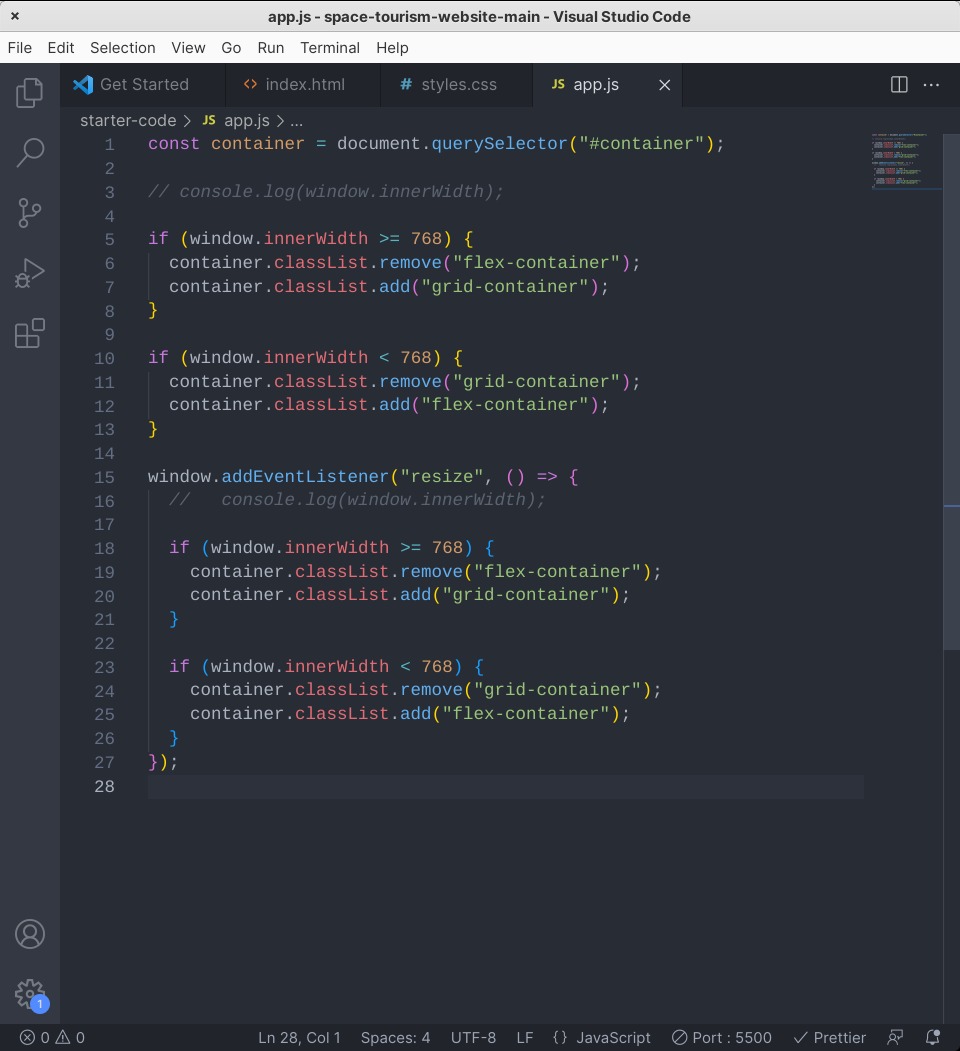Open the notifications bell in status bar
Image resolution: width=960 pixels, height=1051 pixels.
coord(932,1037)
